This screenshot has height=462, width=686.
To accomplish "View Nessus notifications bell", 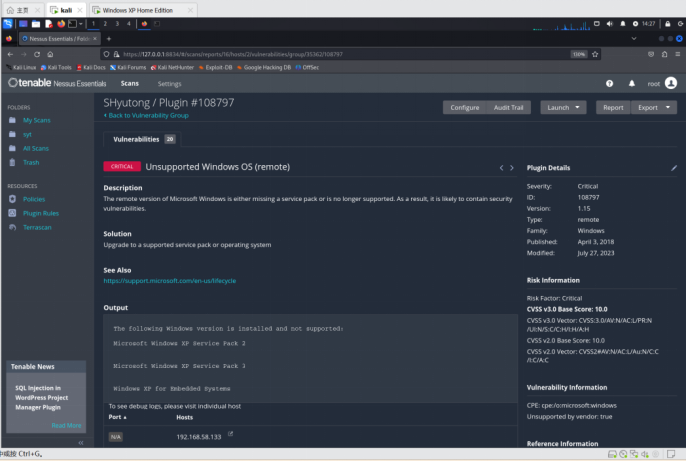I will coord(632,84).
